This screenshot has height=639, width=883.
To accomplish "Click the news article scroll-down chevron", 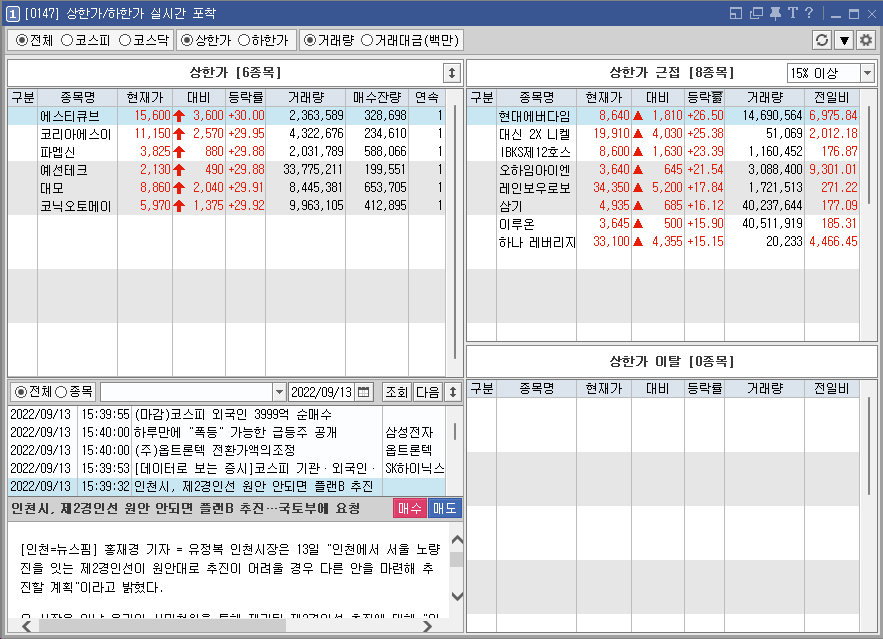I will (457, 596).
